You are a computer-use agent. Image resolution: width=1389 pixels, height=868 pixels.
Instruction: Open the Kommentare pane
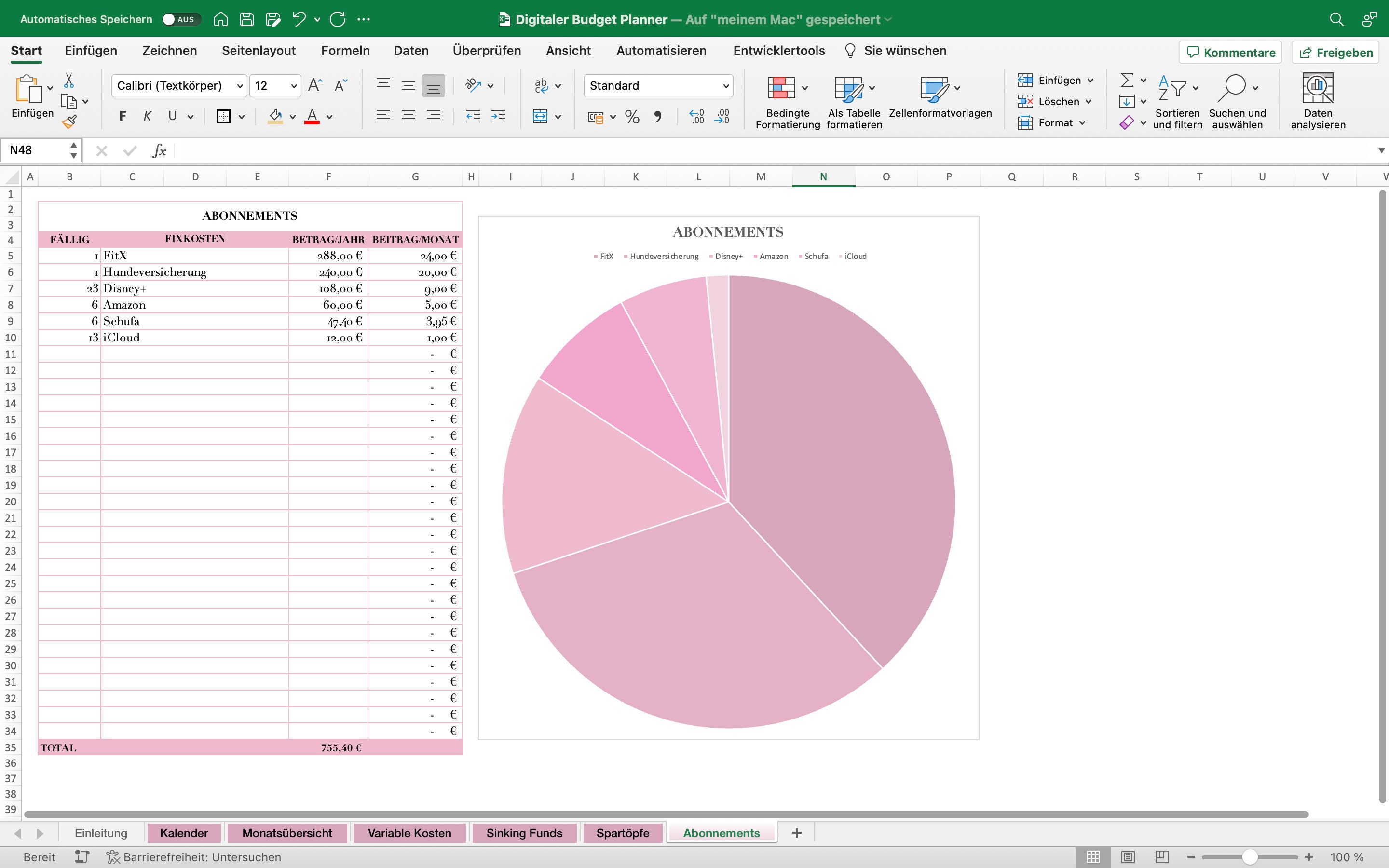coord(1229,52)
